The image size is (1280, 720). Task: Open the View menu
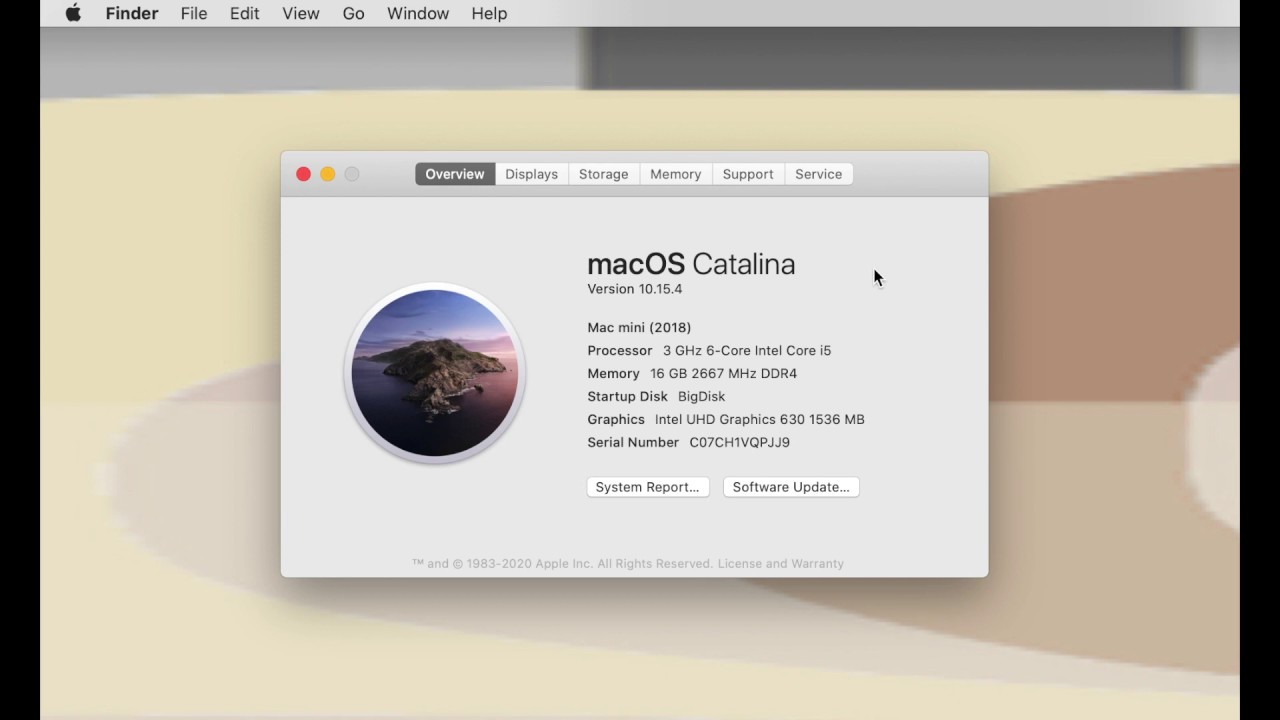[301, 13]
